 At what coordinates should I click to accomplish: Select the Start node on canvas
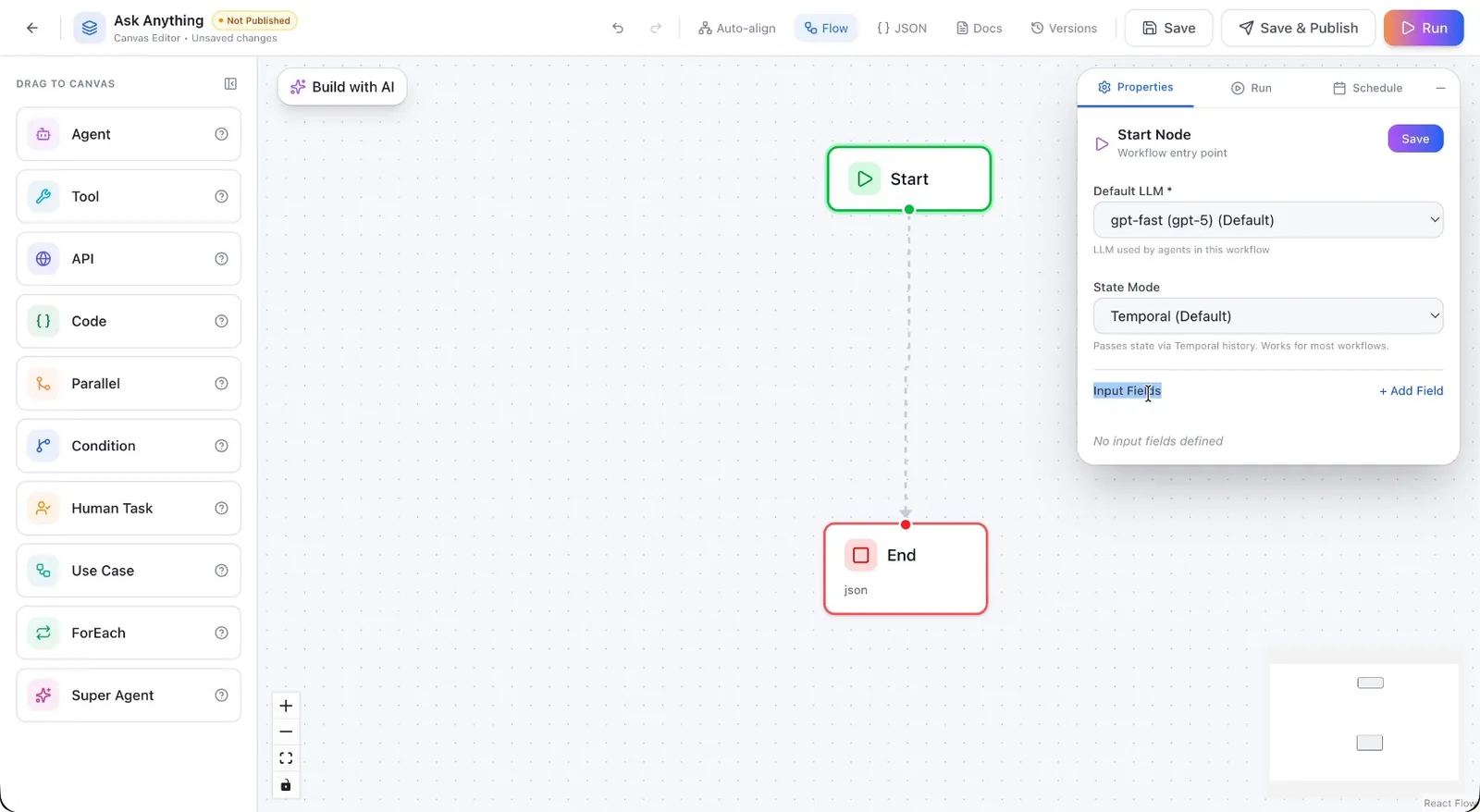click(909, 178)
